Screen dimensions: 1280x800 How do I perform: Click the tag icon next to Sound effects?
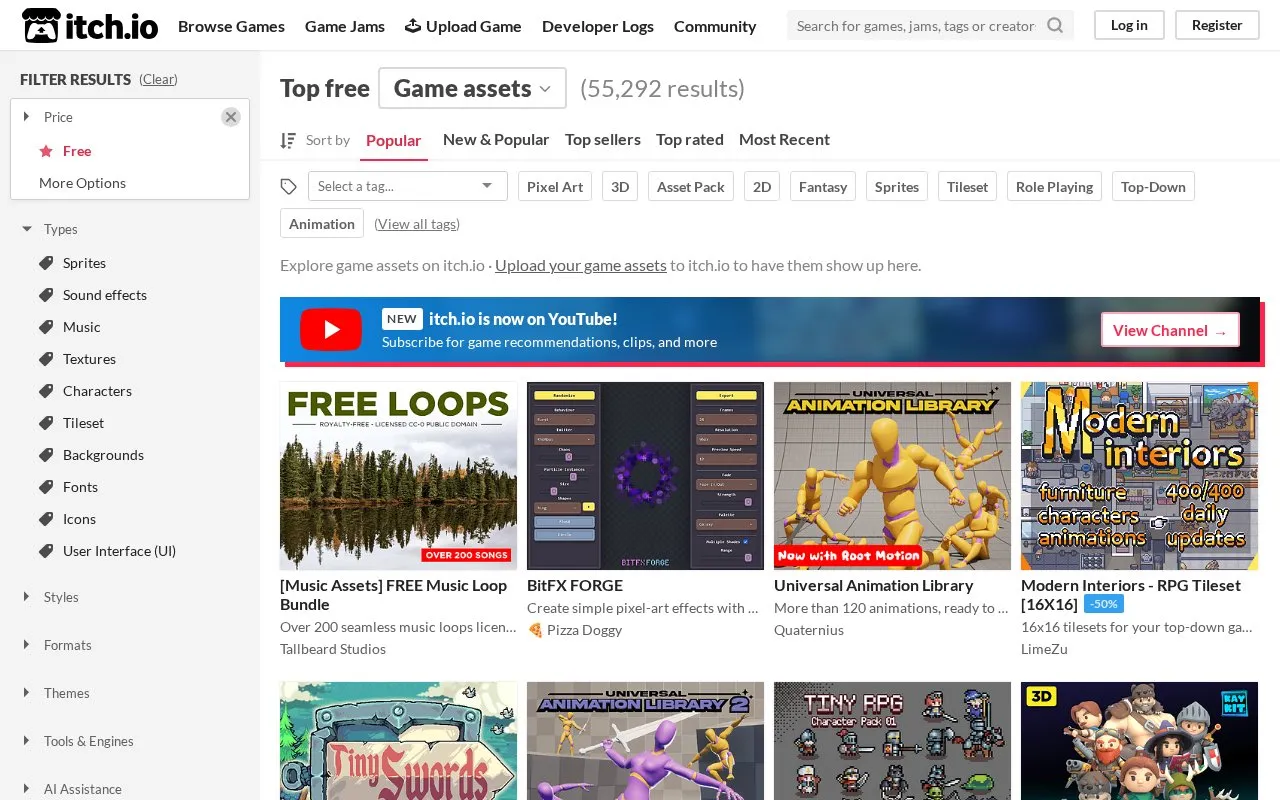pos(46,295)
